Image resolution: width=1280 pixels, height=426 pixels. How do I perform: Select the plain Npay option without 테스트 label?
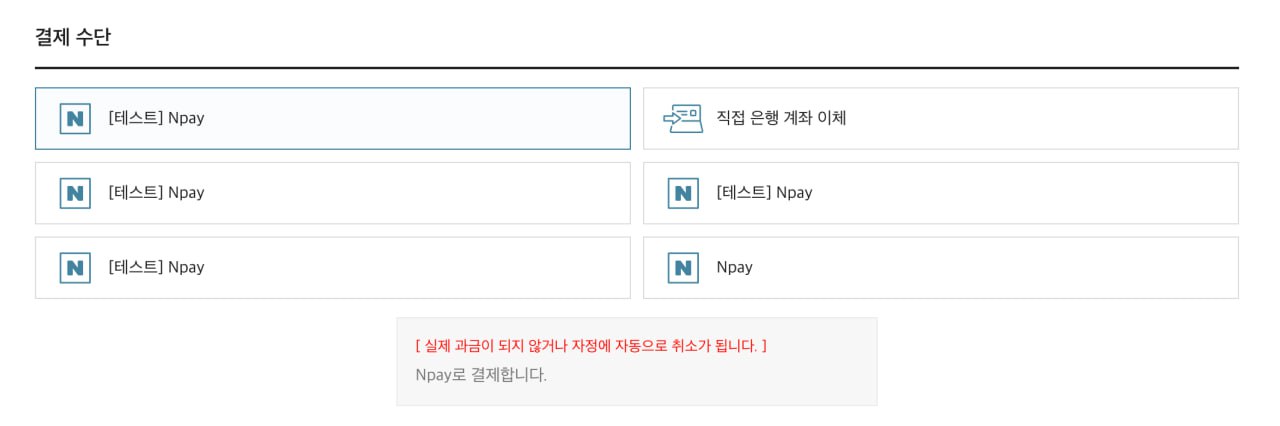[734, 267]
